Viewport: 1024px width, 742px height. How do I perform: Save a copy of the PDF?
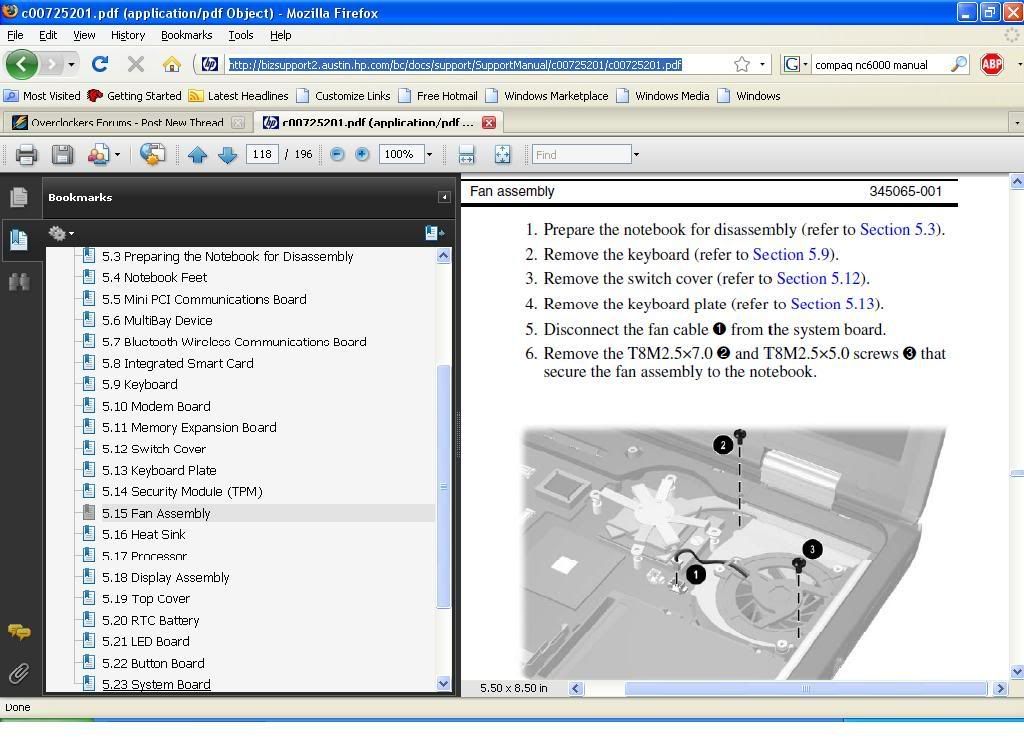[x=62, y=155]
